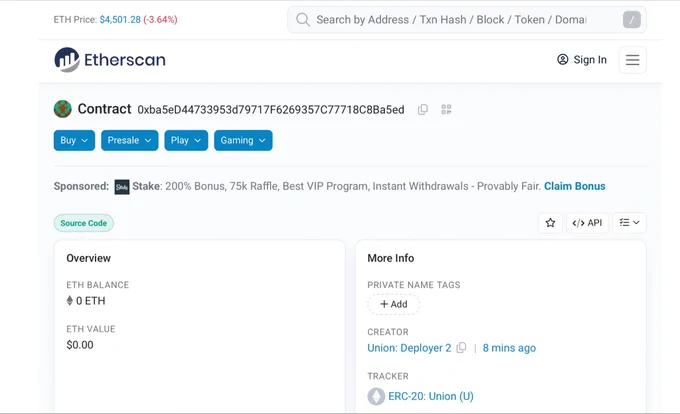
Task: Click the Stake sponsor logo
Action: (x=122, y=187)
